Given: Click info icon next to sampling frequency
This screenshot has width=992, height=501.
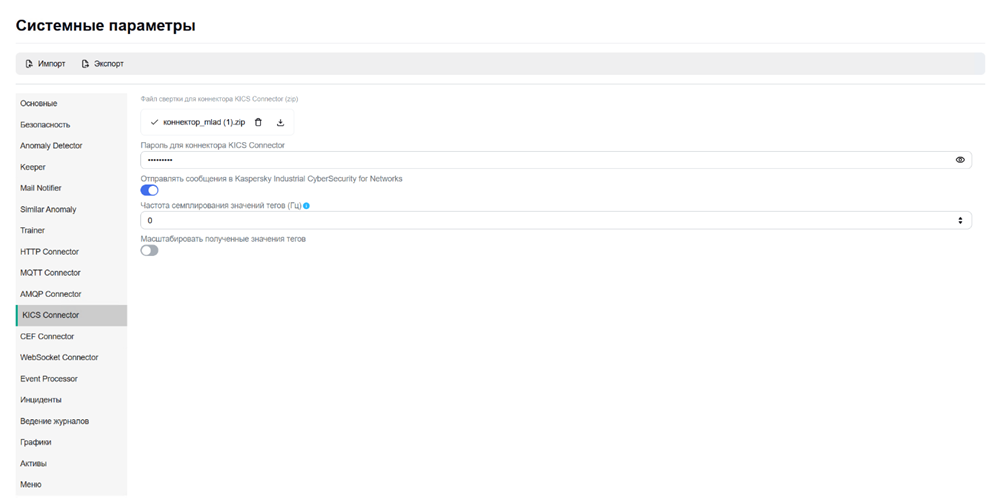Looking at the screenshot, I should click(306, 206).
